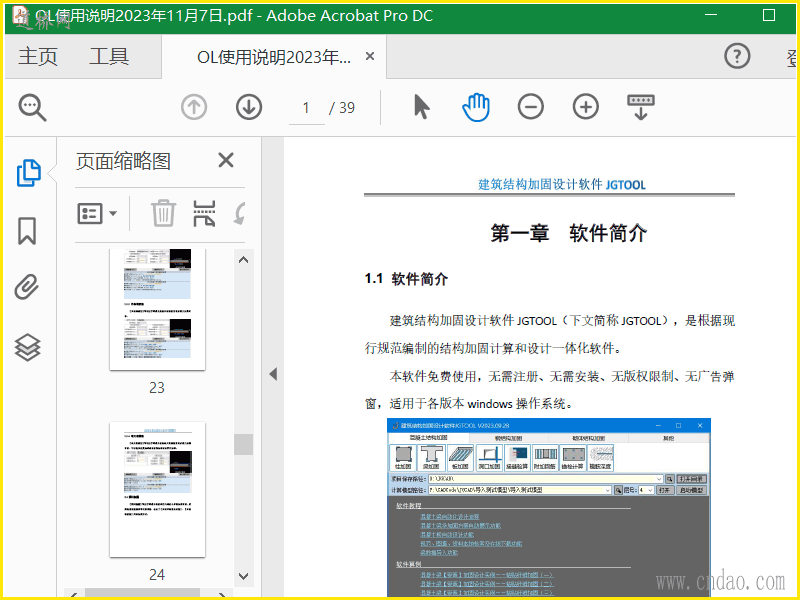Click the thumbnail label 24
Screen dimensions: 800x600
pyautogui.click(x=157, y=575)
